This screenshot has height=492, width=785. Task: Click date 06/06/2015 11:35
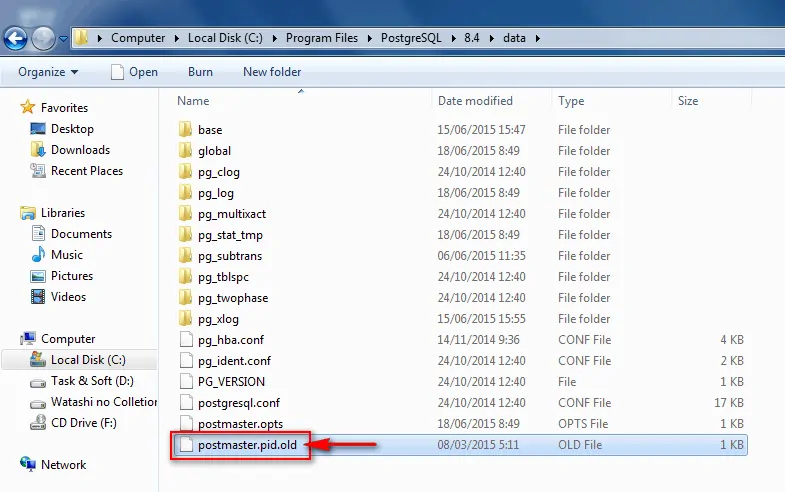coord(482,255)
